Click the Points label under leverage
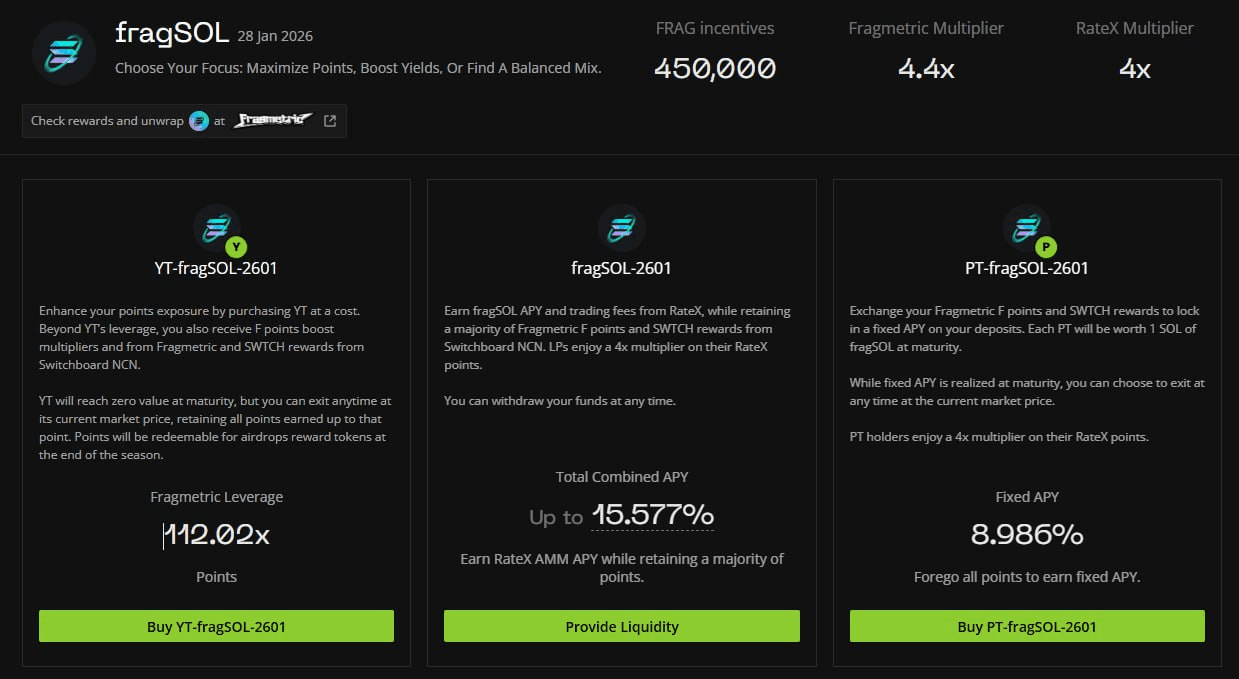This screenshot has width=1239, height=679. [217, 577]
